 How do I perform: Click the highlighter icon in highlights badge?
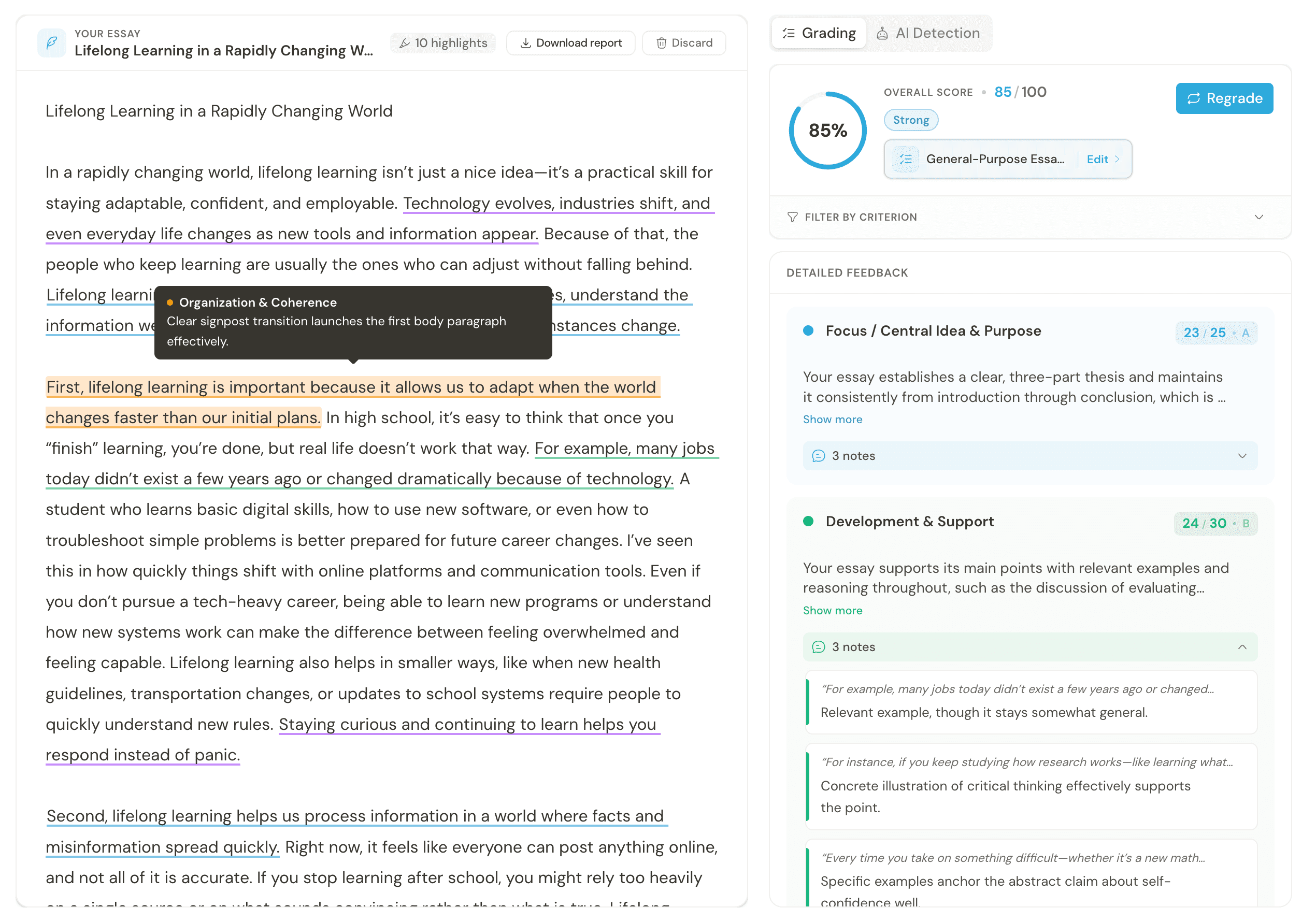coord(405,43)
